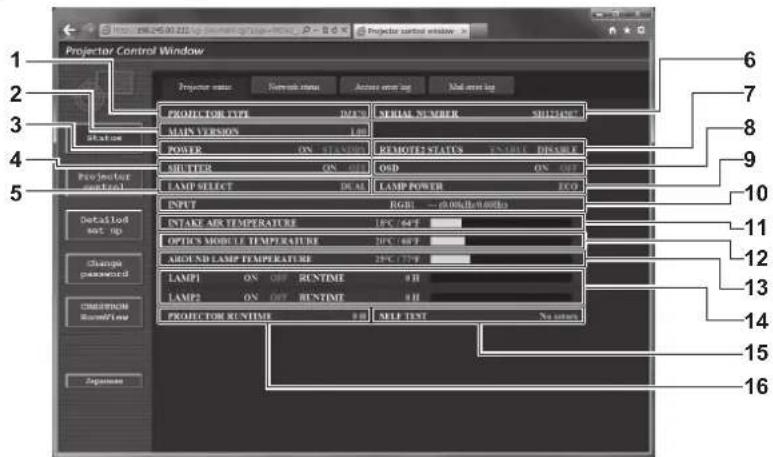Click the LAMP1 ON indicator
The height and width of the screenshot is (457, 773).
[250, 278]
